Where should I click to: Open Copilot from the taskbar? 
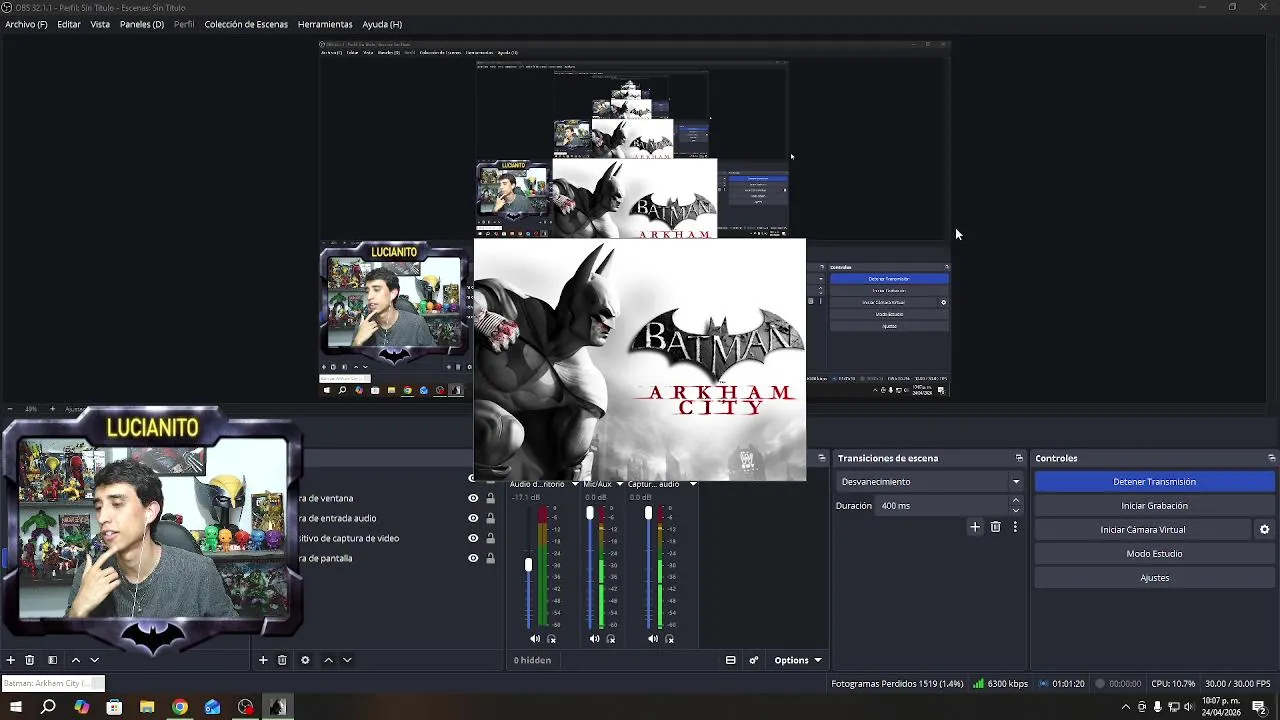81,707
